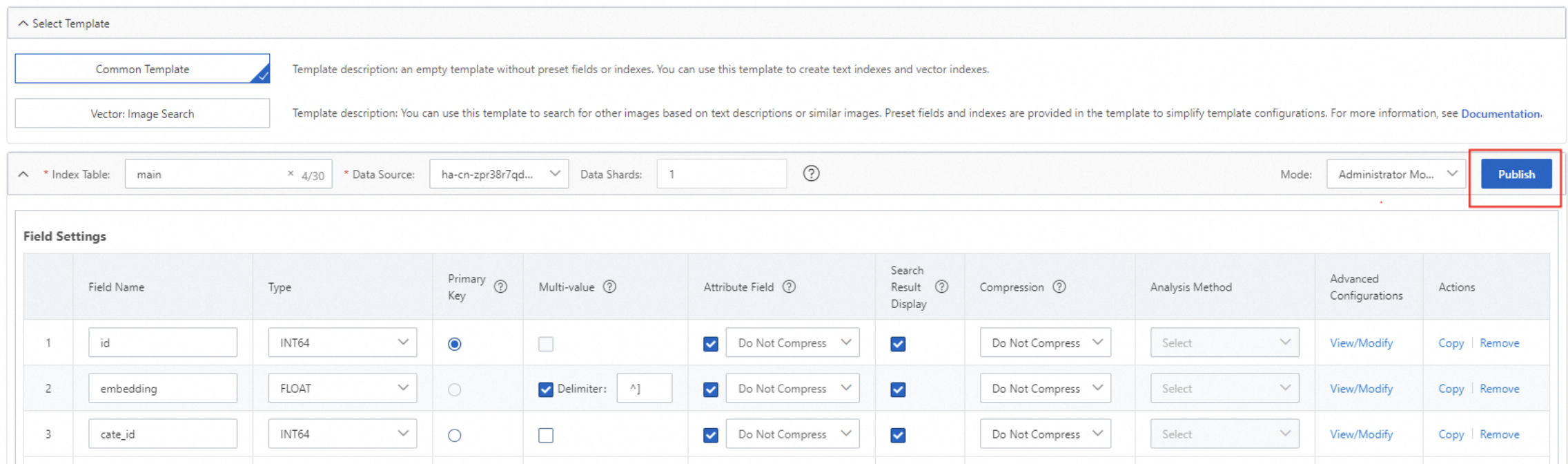Click the Search Result Display help icon
Viewport: 1568px width, 464px height.
[x=941, y=287]
